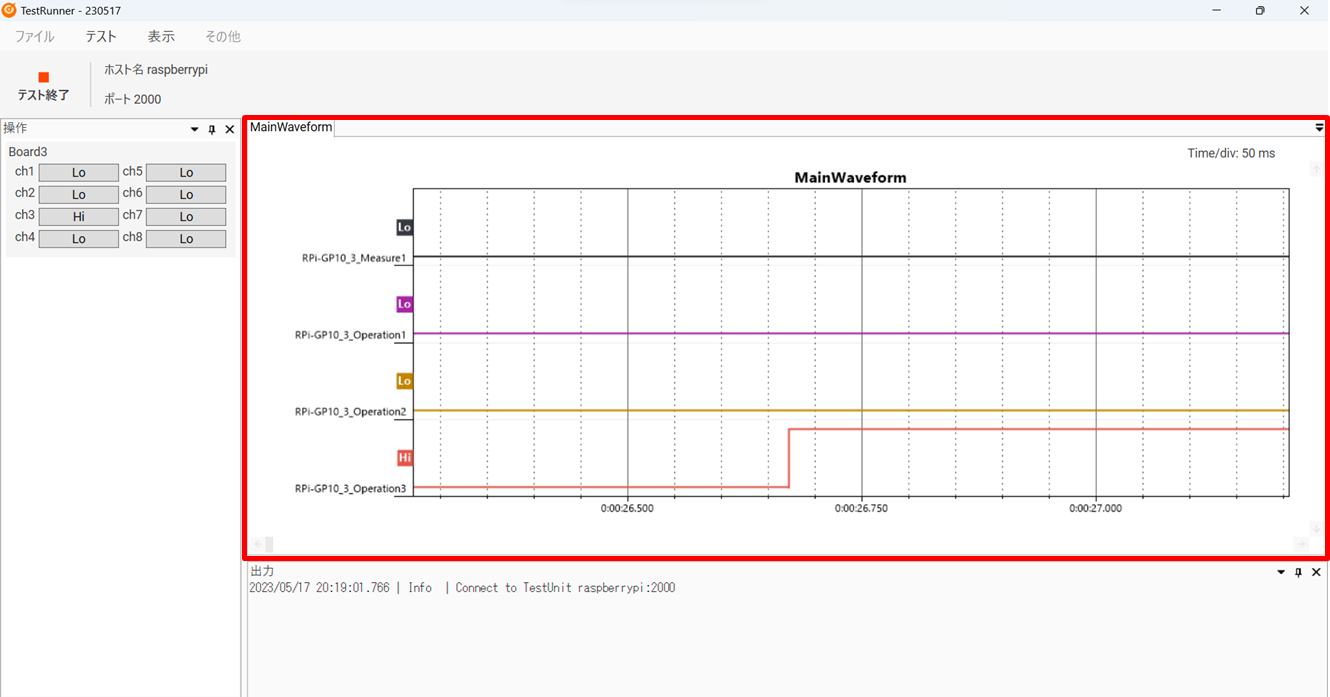Pin the 操作 panel
Screen dimensions: 1330x697
pos(212,130)
